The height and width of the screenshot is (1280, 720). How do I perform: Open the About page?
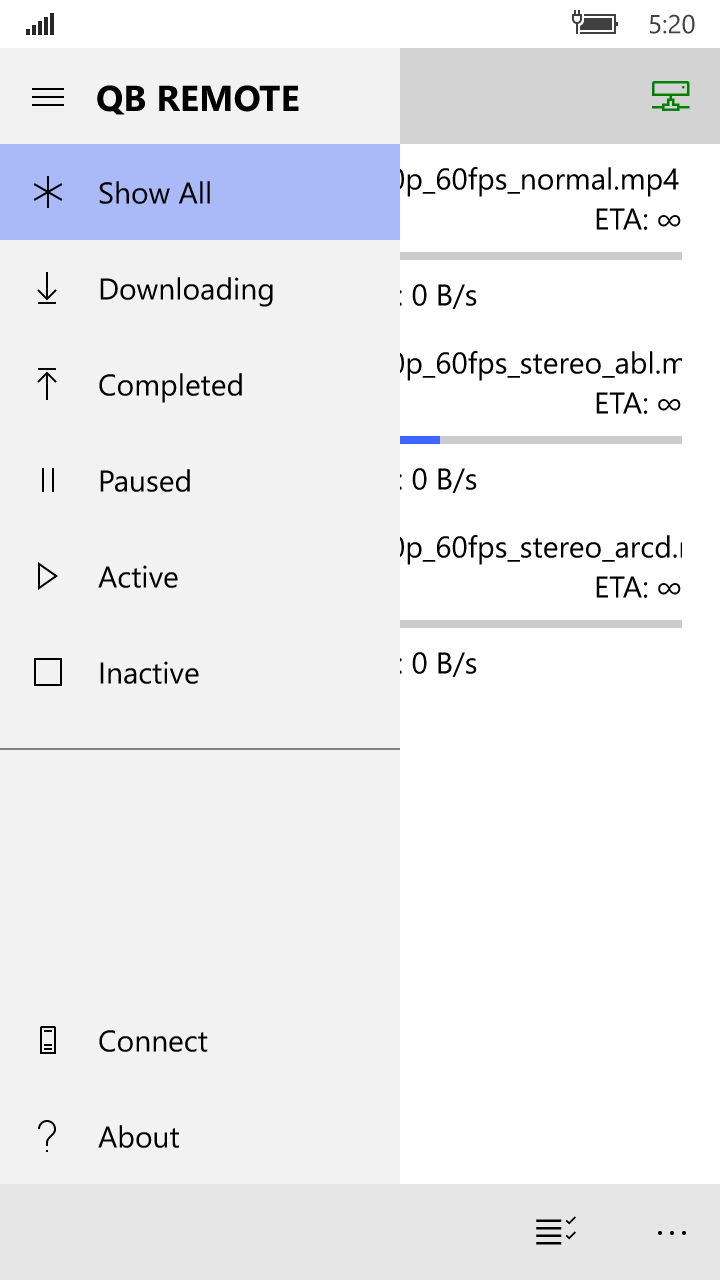(138, 1136)
